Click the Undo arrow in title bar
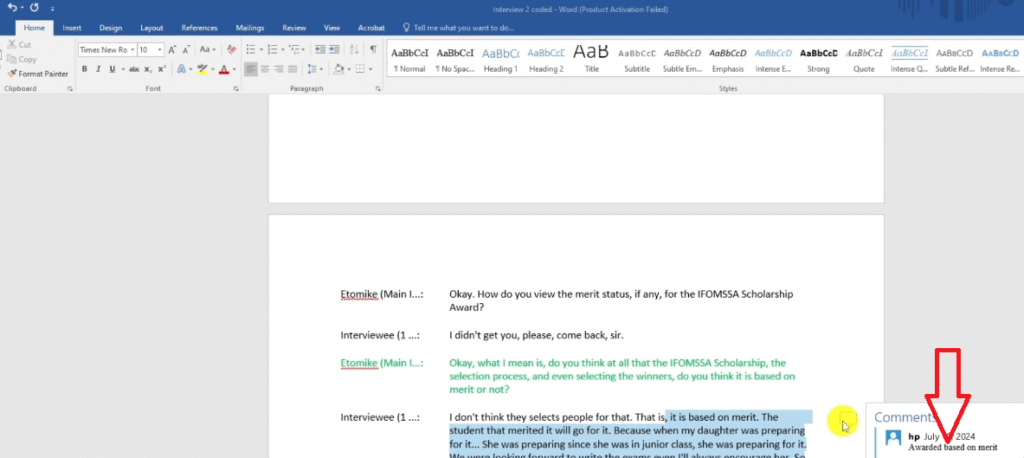 pyautogui.click(x=12, y=8)
